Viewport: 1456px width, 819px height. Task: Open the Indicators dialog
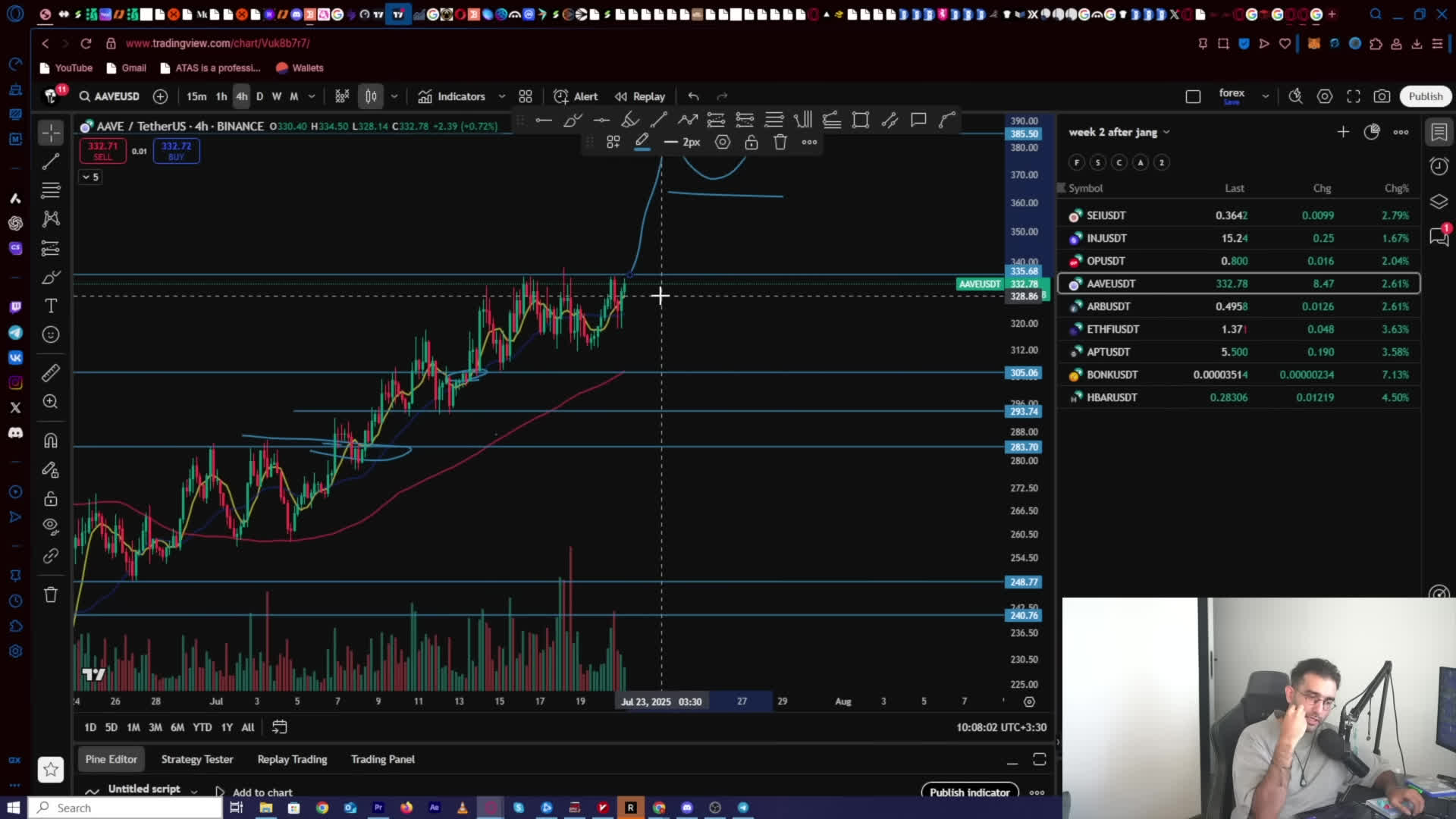[x=452, y=96]
